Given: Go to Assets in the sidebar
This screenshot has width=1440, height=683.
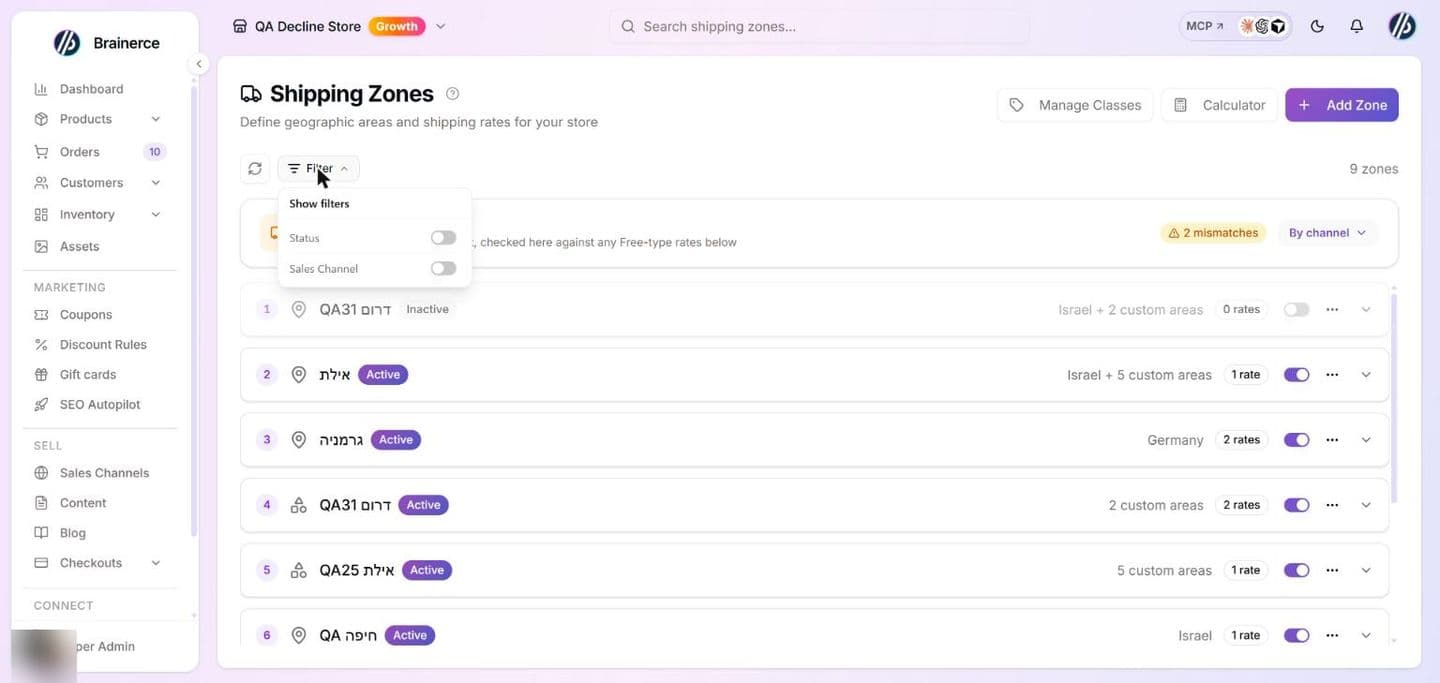Looking at the screenshot, I should [79, 246].
